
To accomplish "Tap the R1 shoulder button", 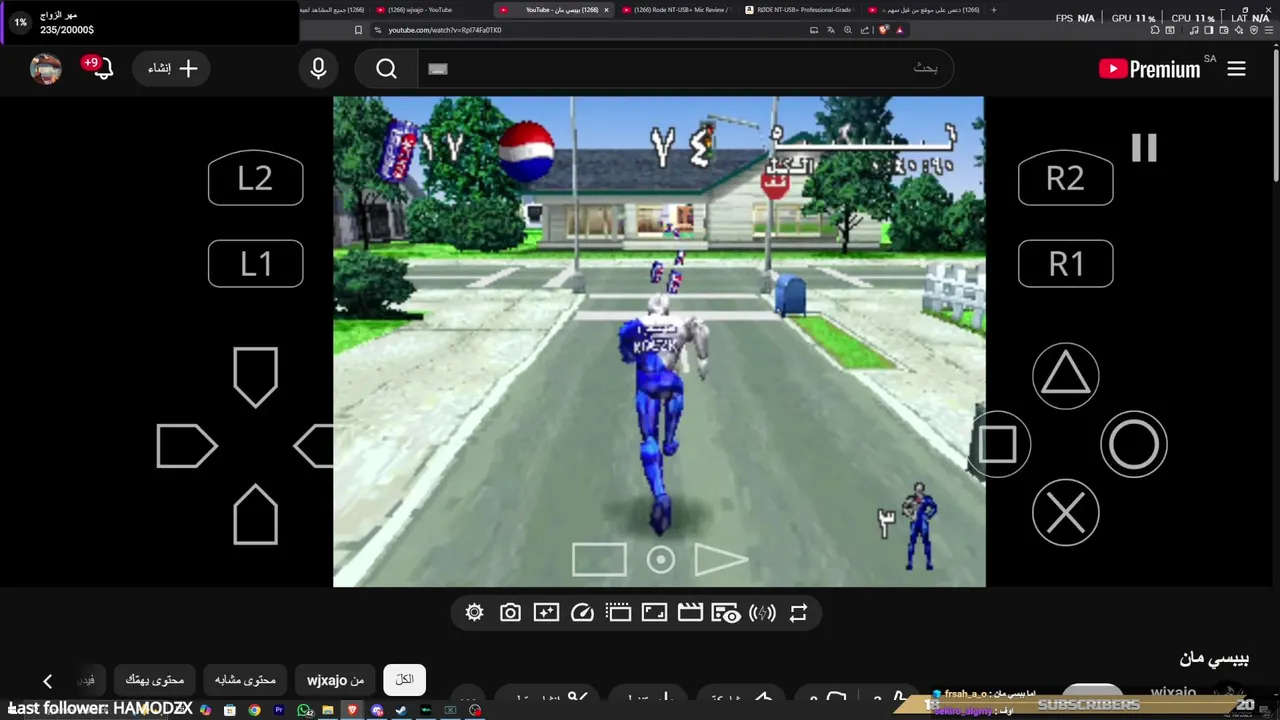I will click(1065, 264).
